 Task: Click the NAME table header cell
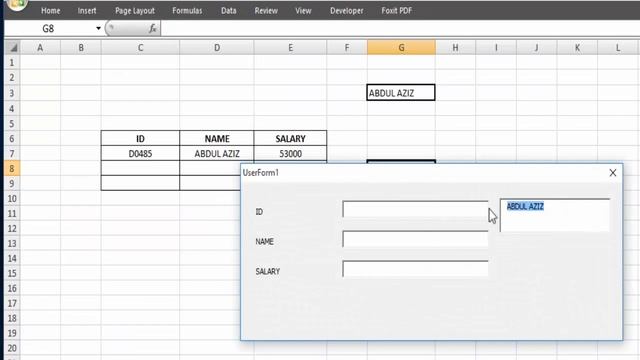tap(217, 138)
